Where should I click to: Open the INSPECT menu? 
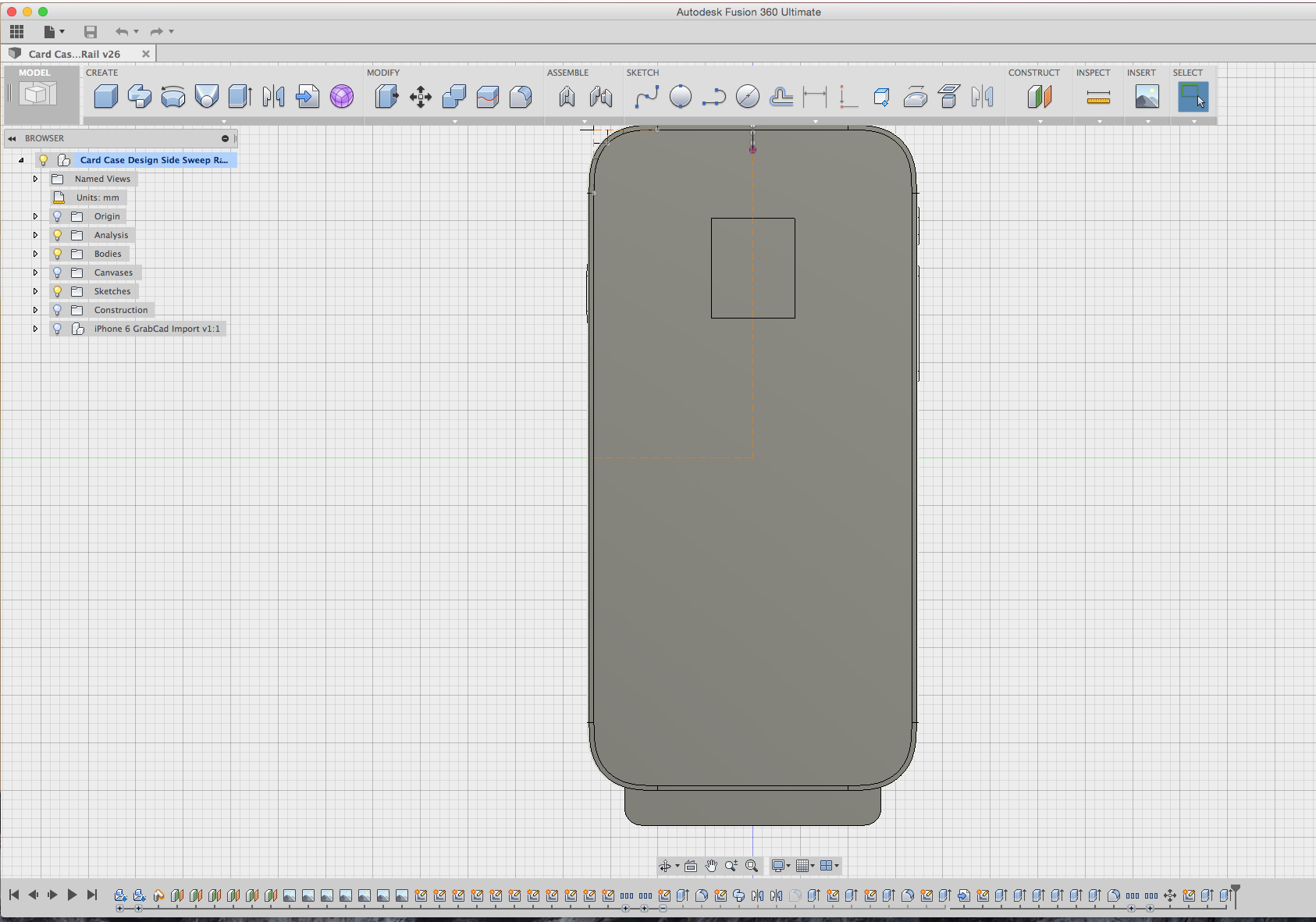pyautogui.click(x=1093, y=73)
